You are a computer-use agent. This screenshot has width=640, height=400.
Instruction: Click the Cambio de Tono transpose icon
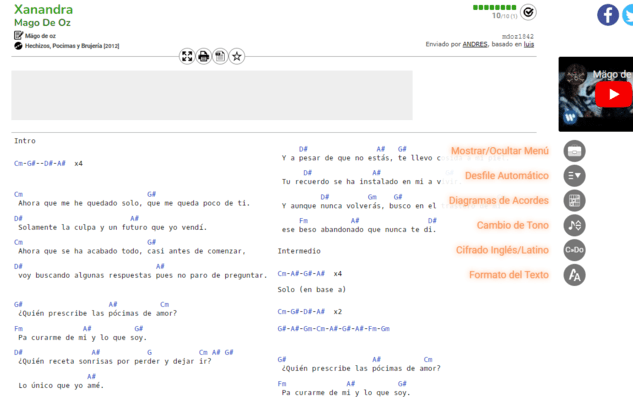tap(574, 225)
